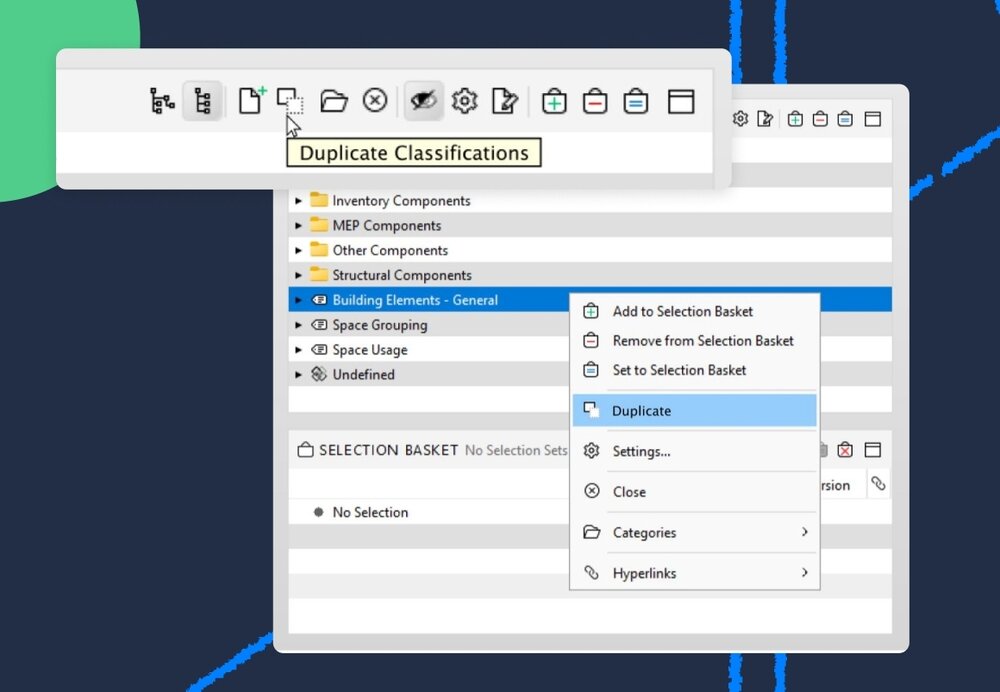Viewport: 1000px width, 692px height.
Task: Toggle the crossed-out eye visibility button
Action: point(423,101)
